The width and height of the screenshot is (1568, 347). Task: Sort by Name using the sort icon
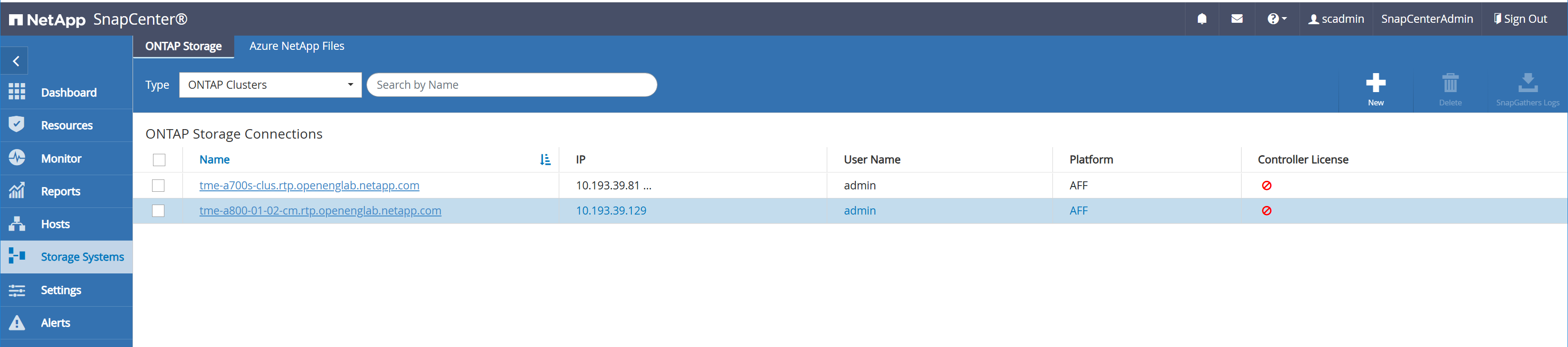click(545, 159)
